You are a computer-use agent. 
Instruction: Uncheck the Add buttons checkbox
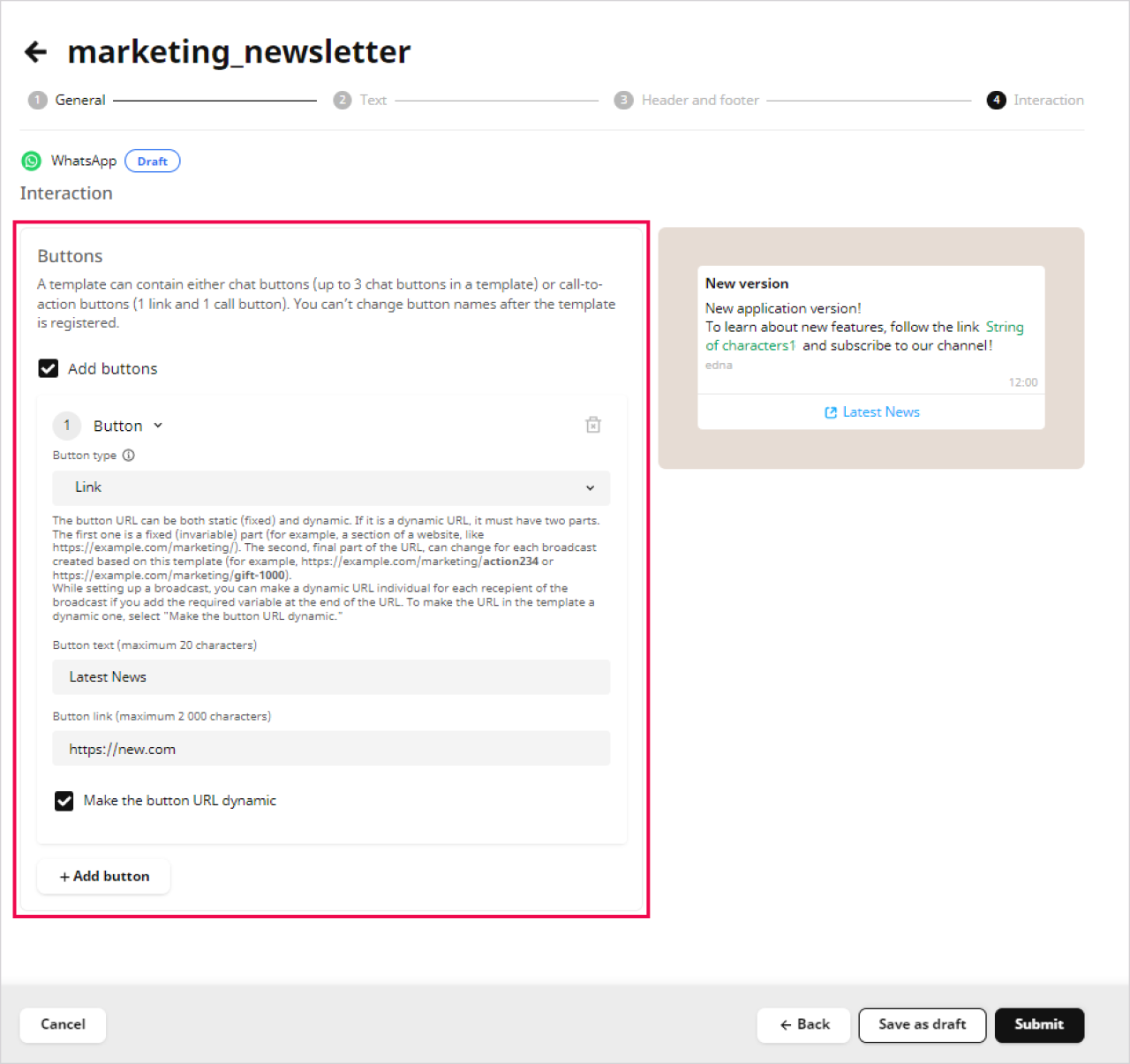pos(49,368)
